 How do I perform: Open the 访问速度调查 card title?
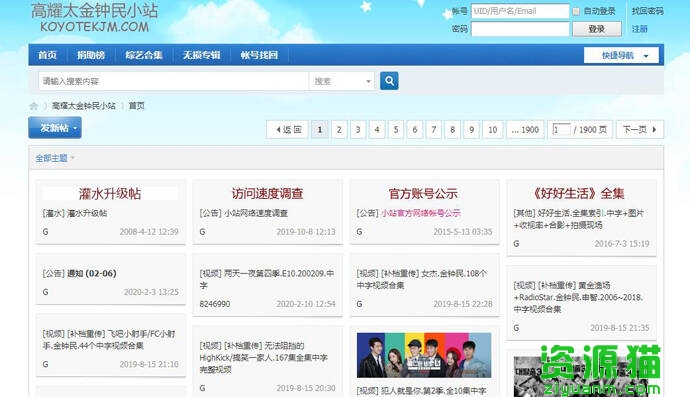tap(268, 194)
